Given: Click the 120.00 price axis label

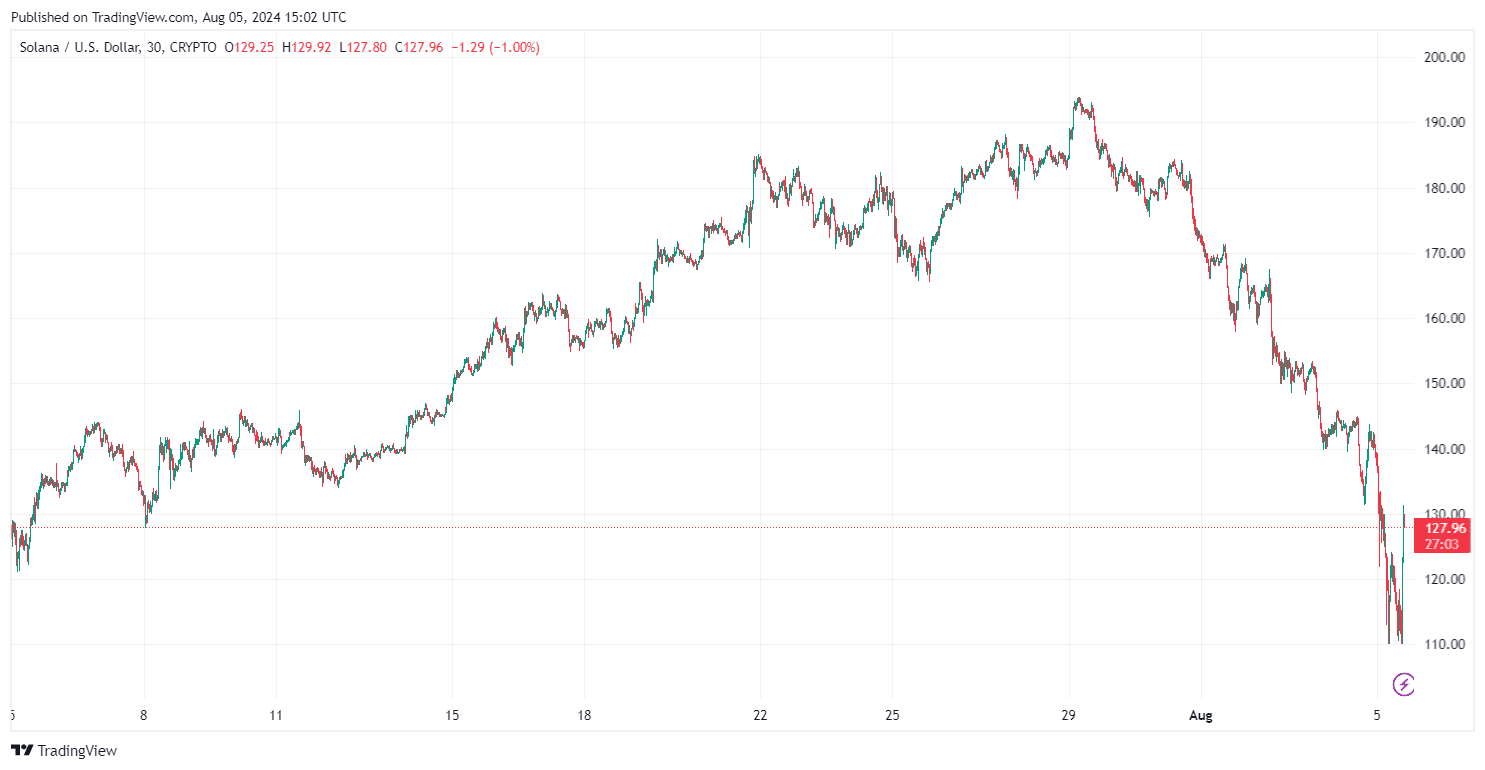Looking at the screenshot, I should 1445,579.
